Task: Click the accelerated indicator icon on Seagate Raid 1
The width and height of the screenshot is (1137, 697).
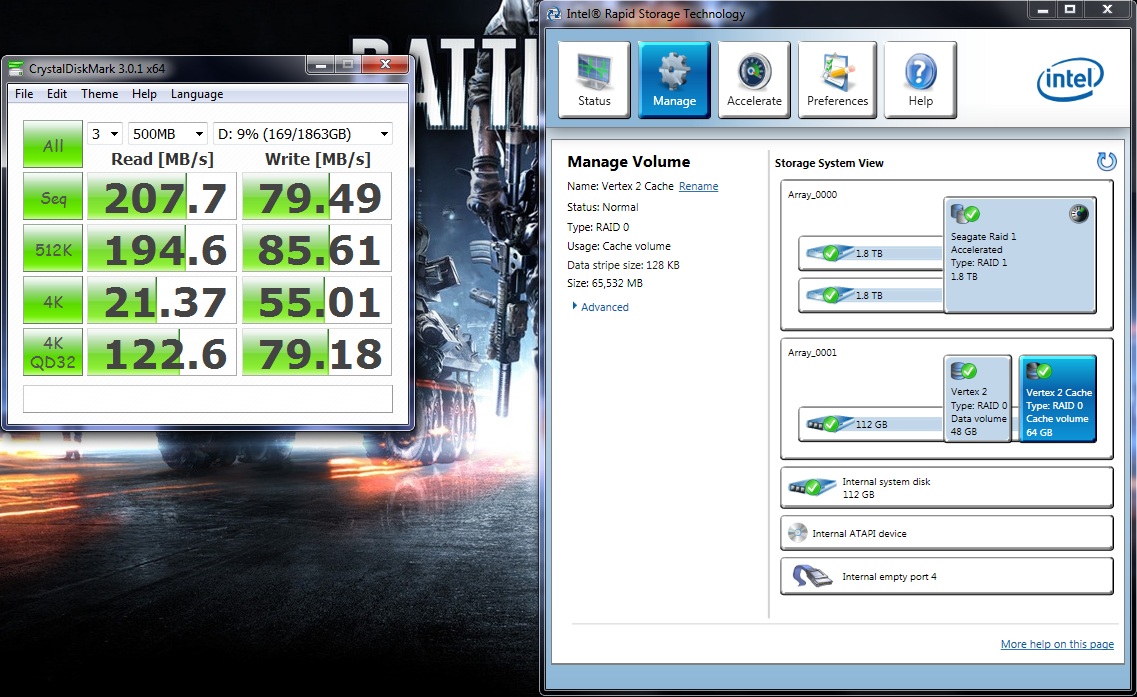Action: pos(1079,214)
